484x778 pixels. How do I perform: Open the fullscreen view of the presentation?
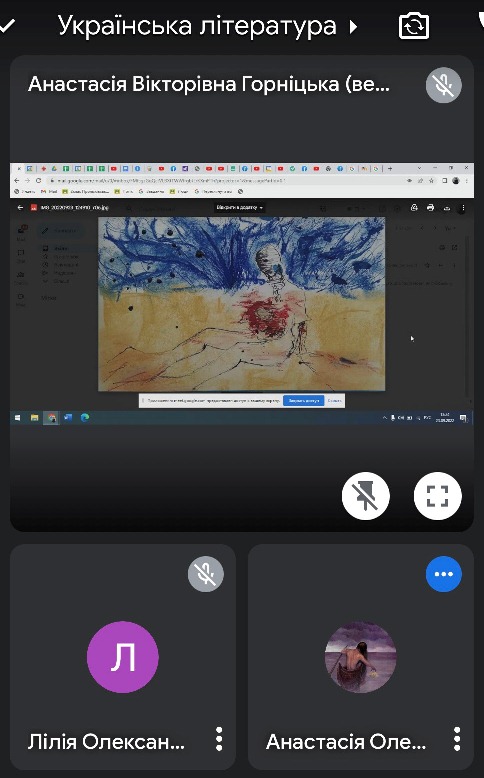point(437,496)
